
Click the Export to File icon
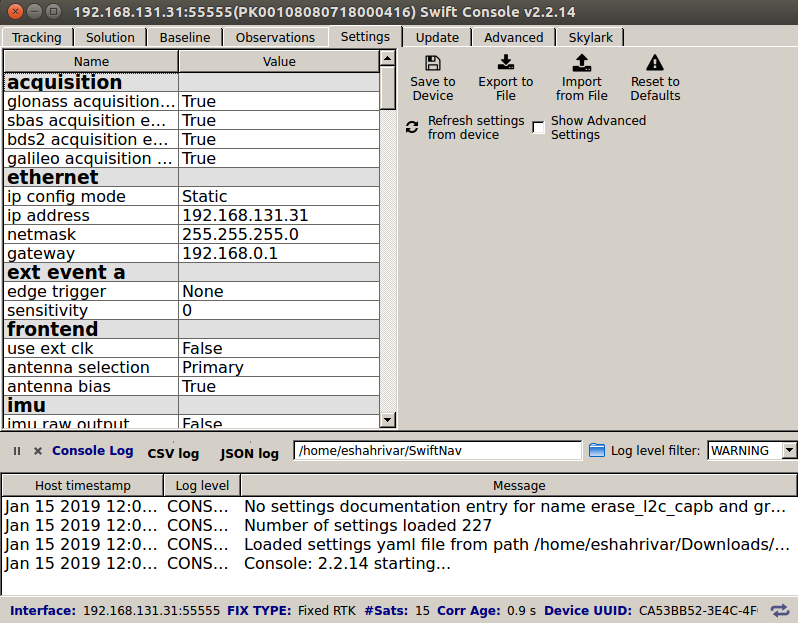[x=505, y=63]
